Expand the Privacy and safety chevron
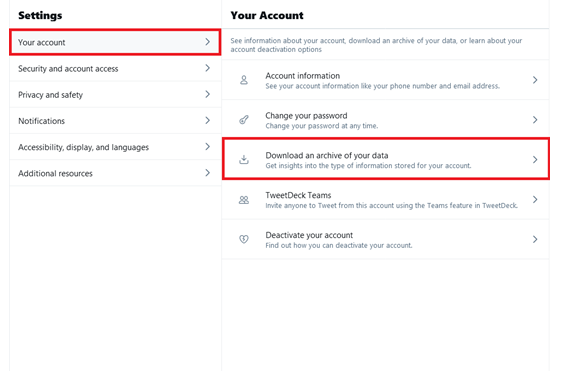This screenshot has width=576, height=371. pyautogui.click(x=208, y=94)
